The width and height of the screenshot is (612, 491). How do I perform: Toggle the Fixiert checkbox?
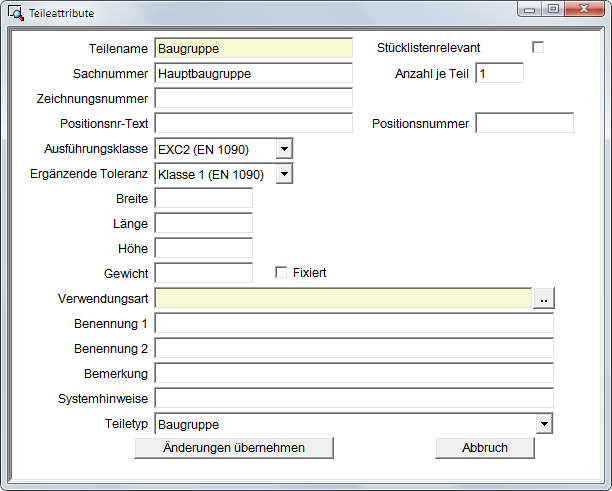[x=281, y=272]
